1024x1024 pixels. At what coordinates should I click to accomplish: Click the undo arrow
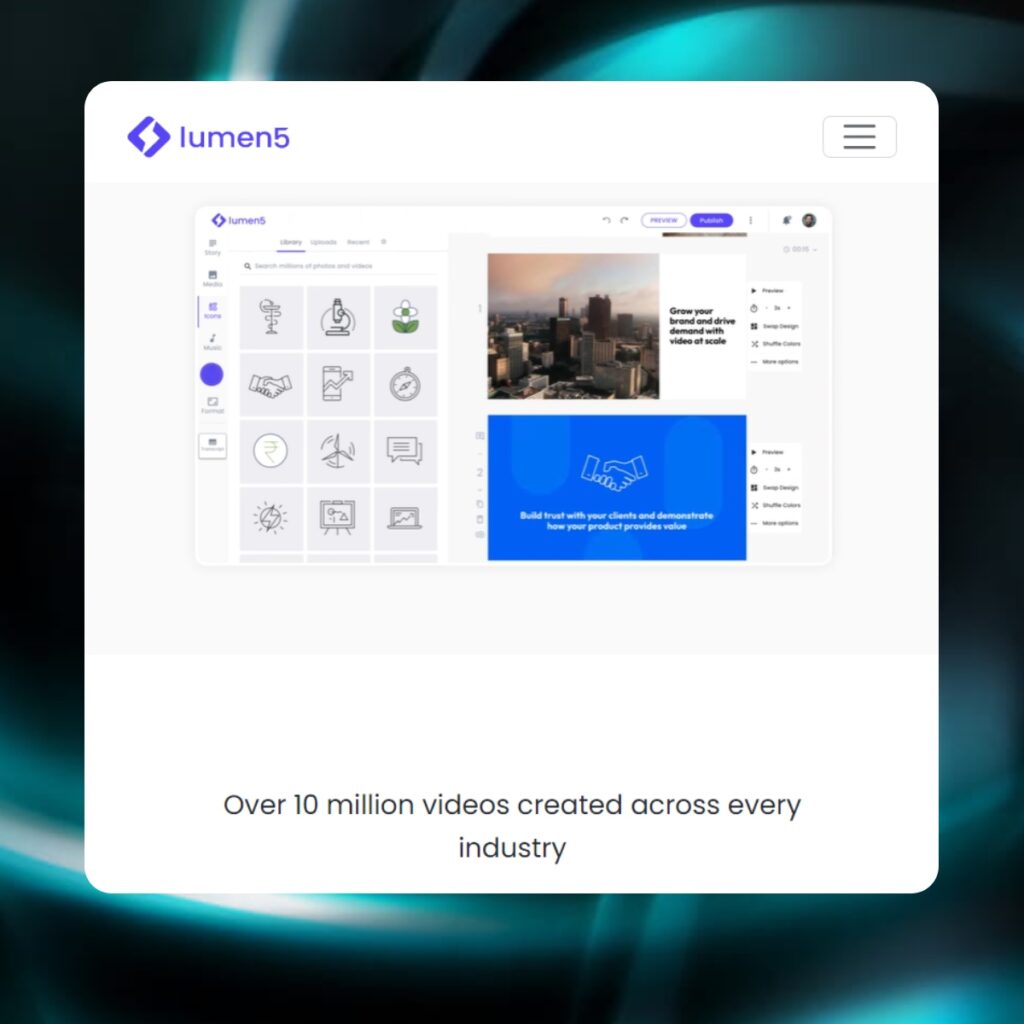606,220
